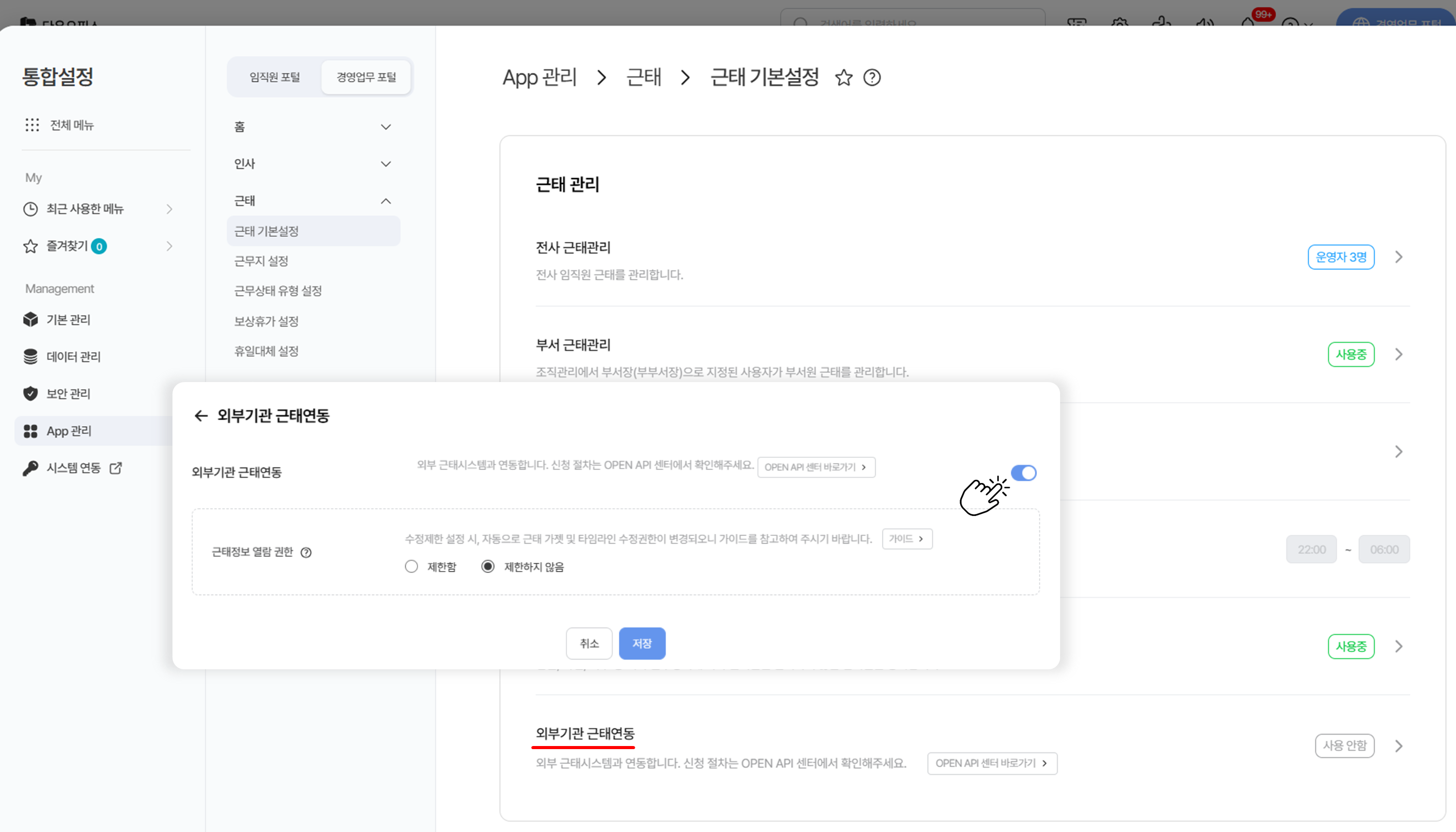Viewport: 1456px width, 832px height.
Task: Expand the 인사 menu section
Action: pos(386,164)
